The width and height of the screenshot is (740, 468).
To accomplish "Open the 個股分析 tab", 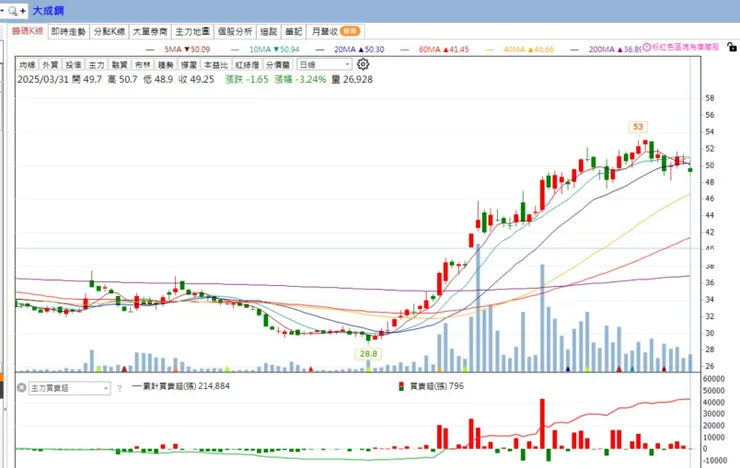I will pos(235,32).
